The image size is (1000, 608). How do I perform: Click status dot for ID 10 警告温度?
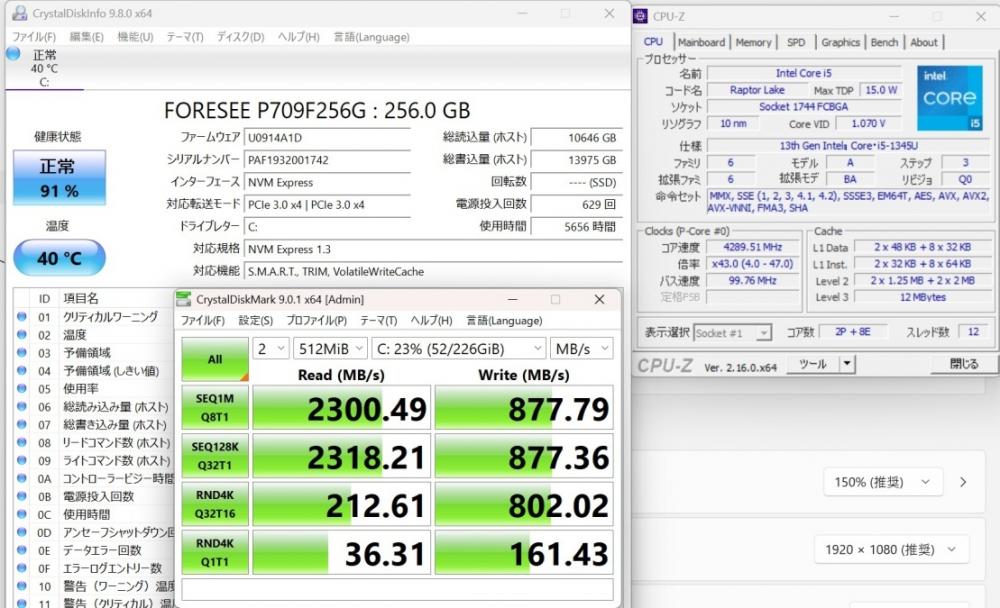coord(22,585)
